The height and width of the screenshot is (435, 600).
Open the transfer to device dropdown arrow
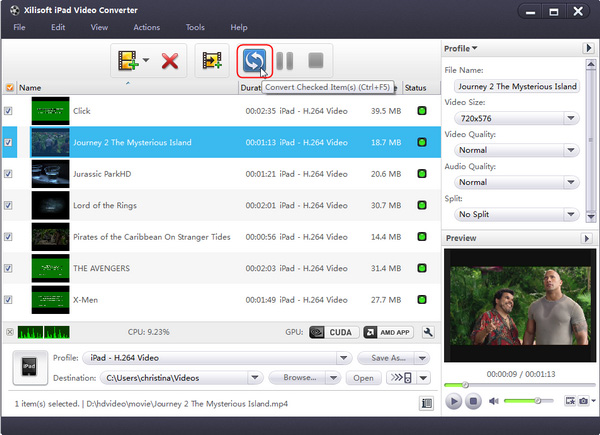pos(423,378)
